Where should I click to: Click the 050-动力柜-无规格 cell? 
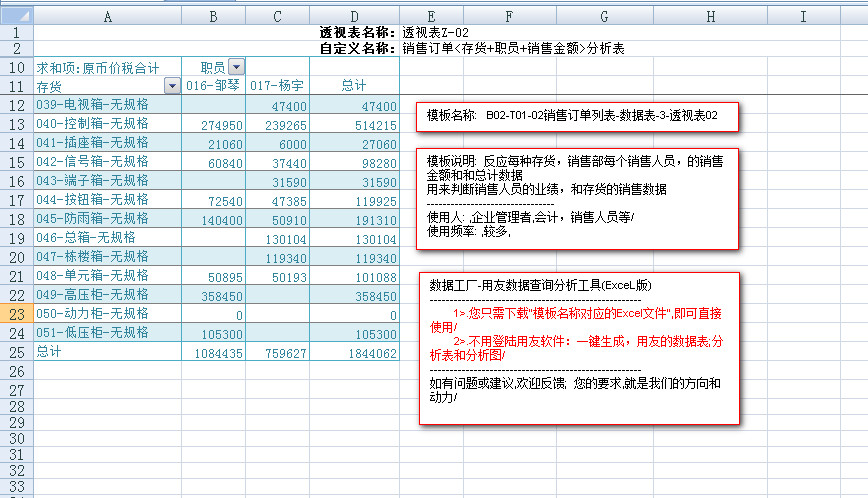pyautogui.click(x=92, y=314)
